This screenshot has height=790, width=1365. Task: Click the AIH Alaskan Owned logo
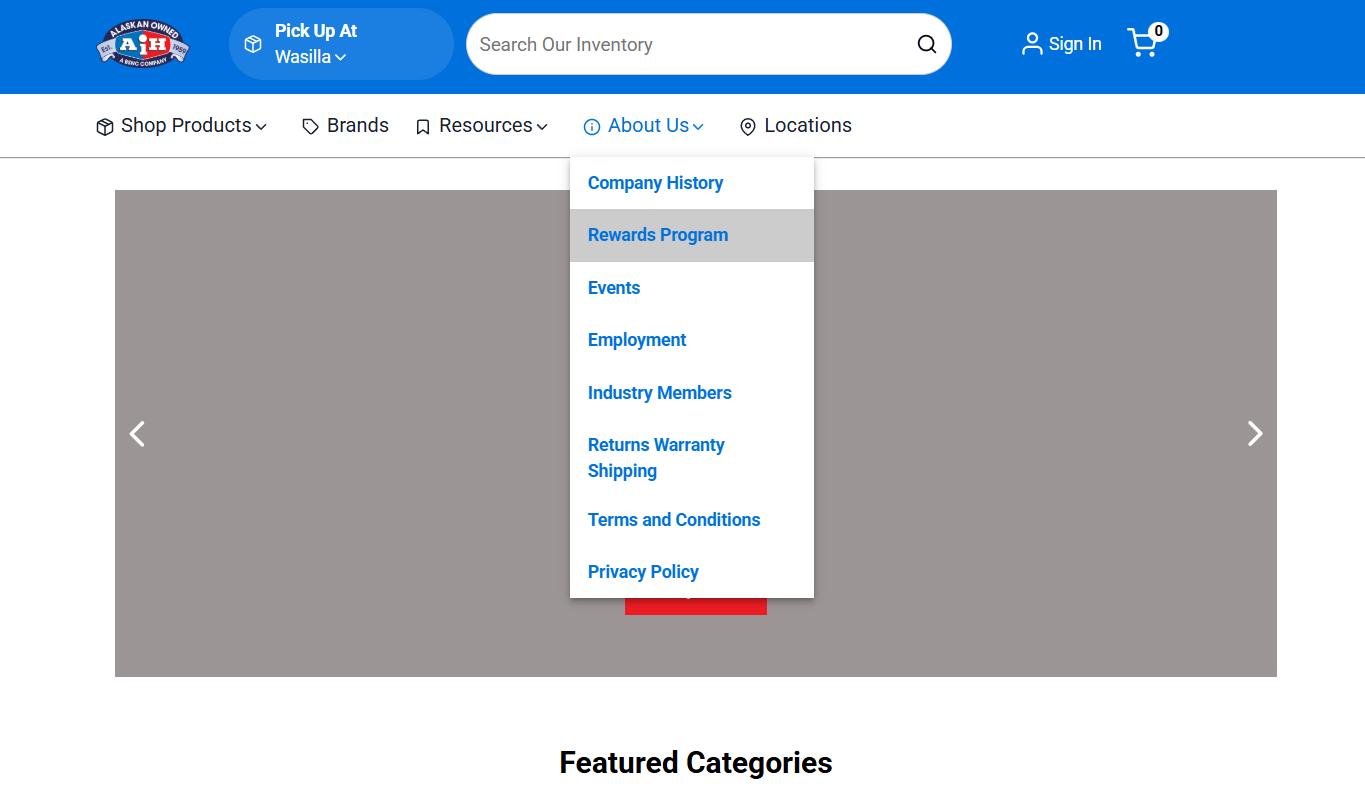click(143, 44)
